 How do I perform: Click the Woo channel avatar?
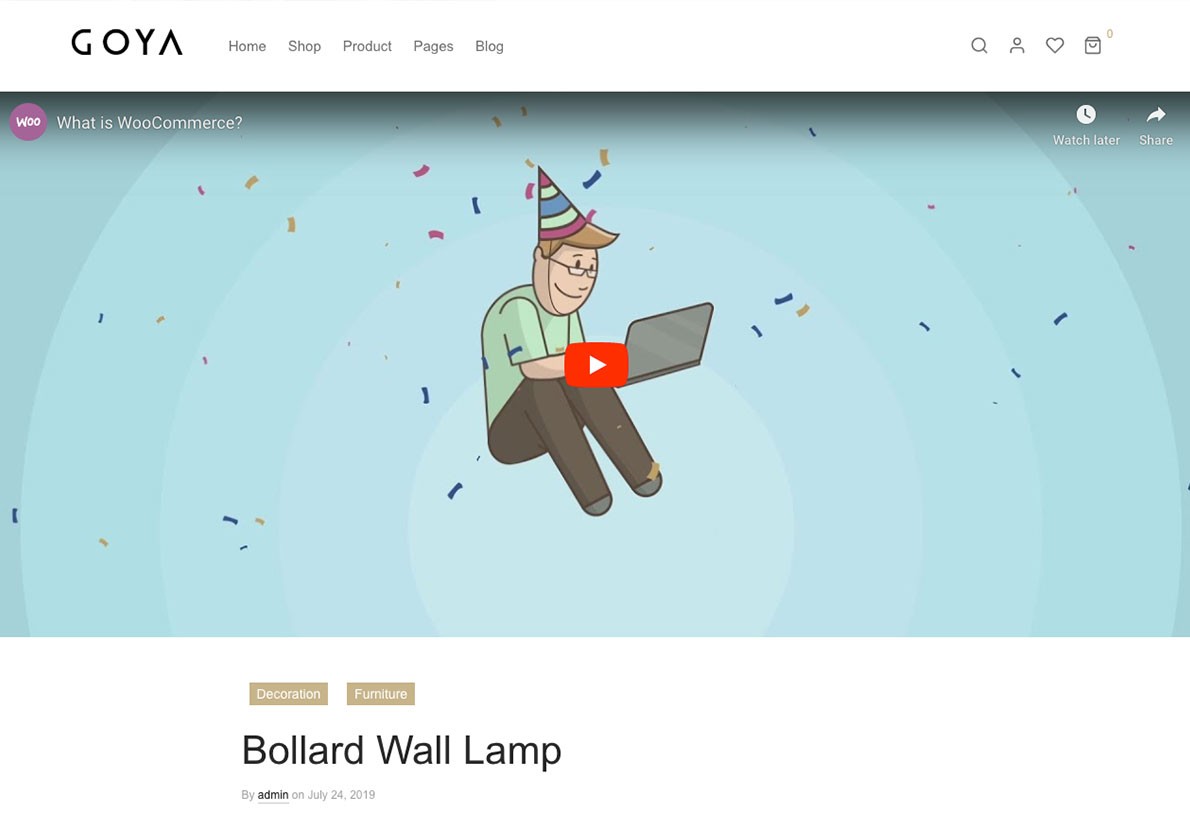coord(28,122)
